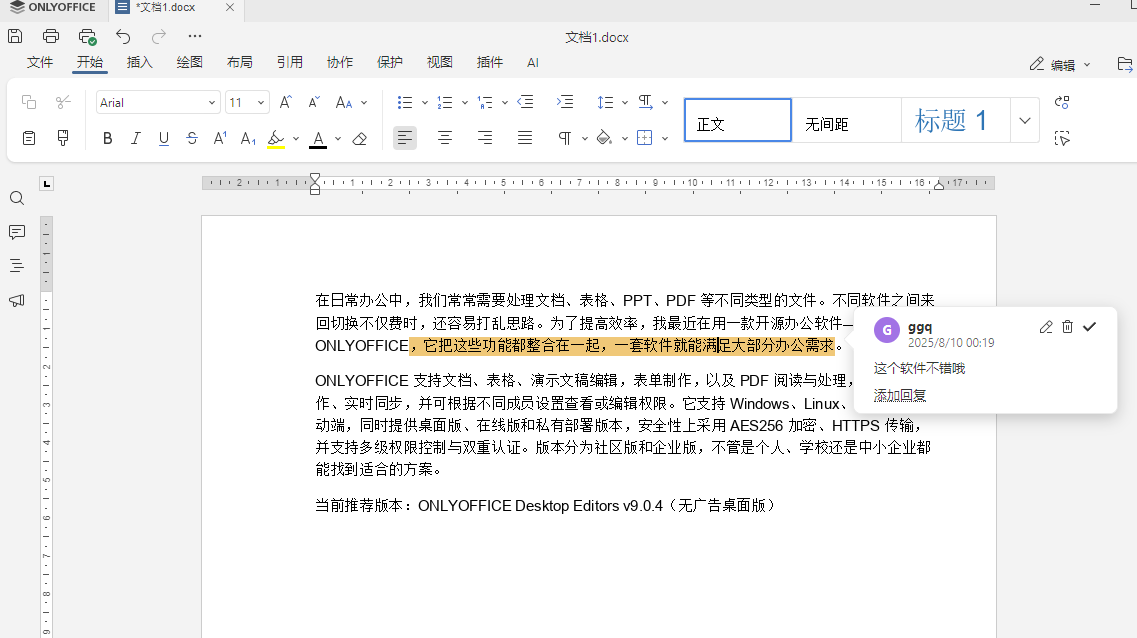1137x638 pixels.
Task: Increase indent icon
Action: (565, 102)
